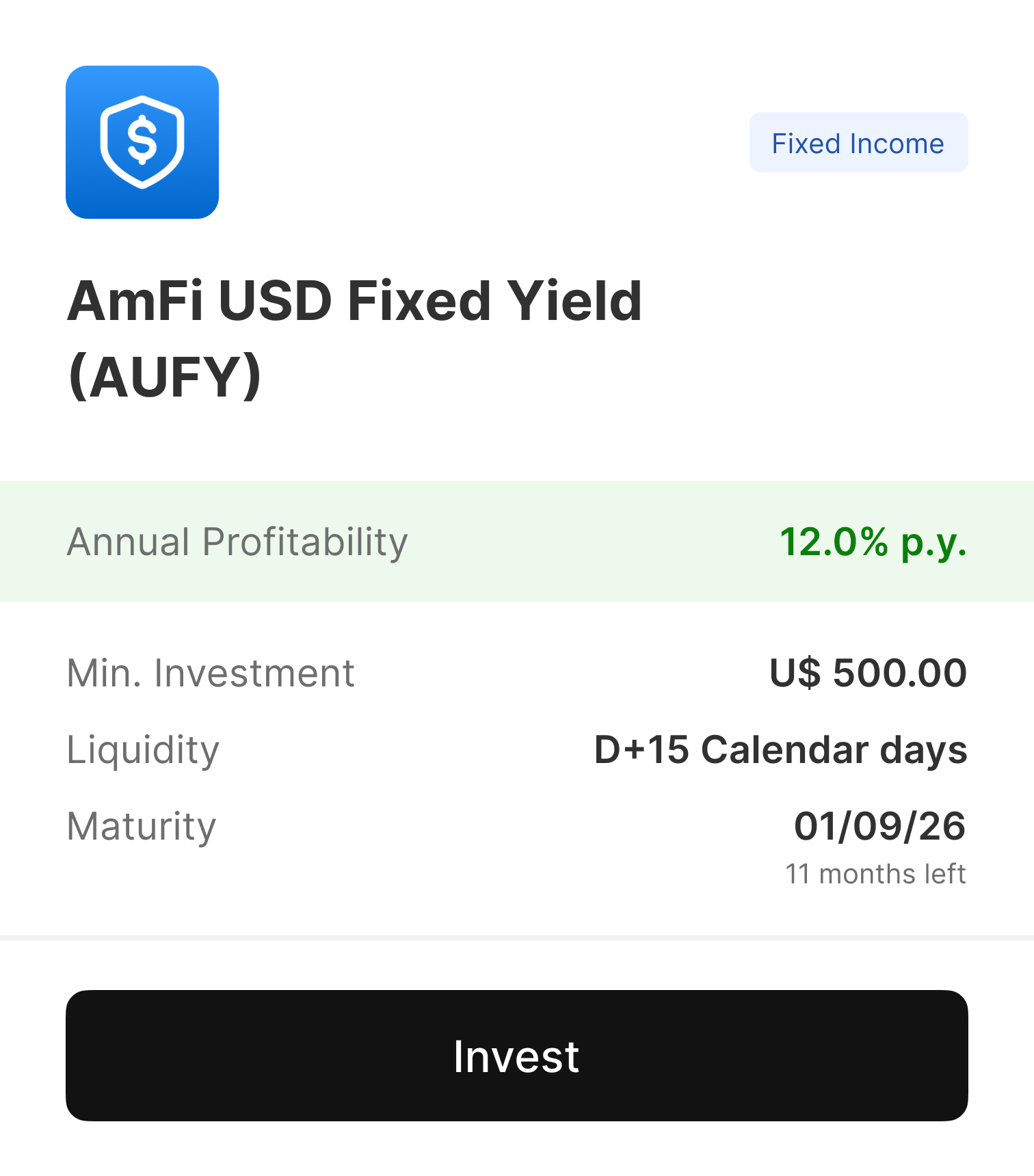
Task: Select the 12.0% p.y. green rate value
Action: (x=873, y=542)
